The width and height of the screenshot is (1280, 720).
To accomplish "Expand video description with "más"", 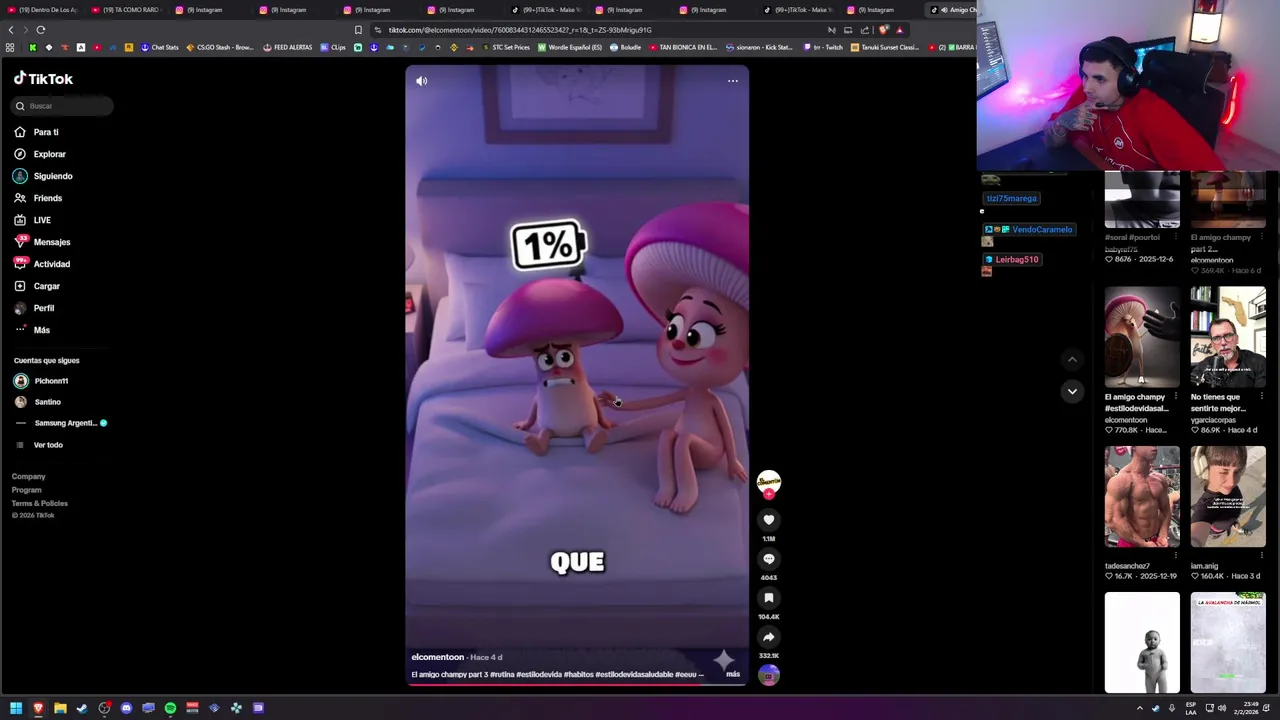I will coord(733,674).
